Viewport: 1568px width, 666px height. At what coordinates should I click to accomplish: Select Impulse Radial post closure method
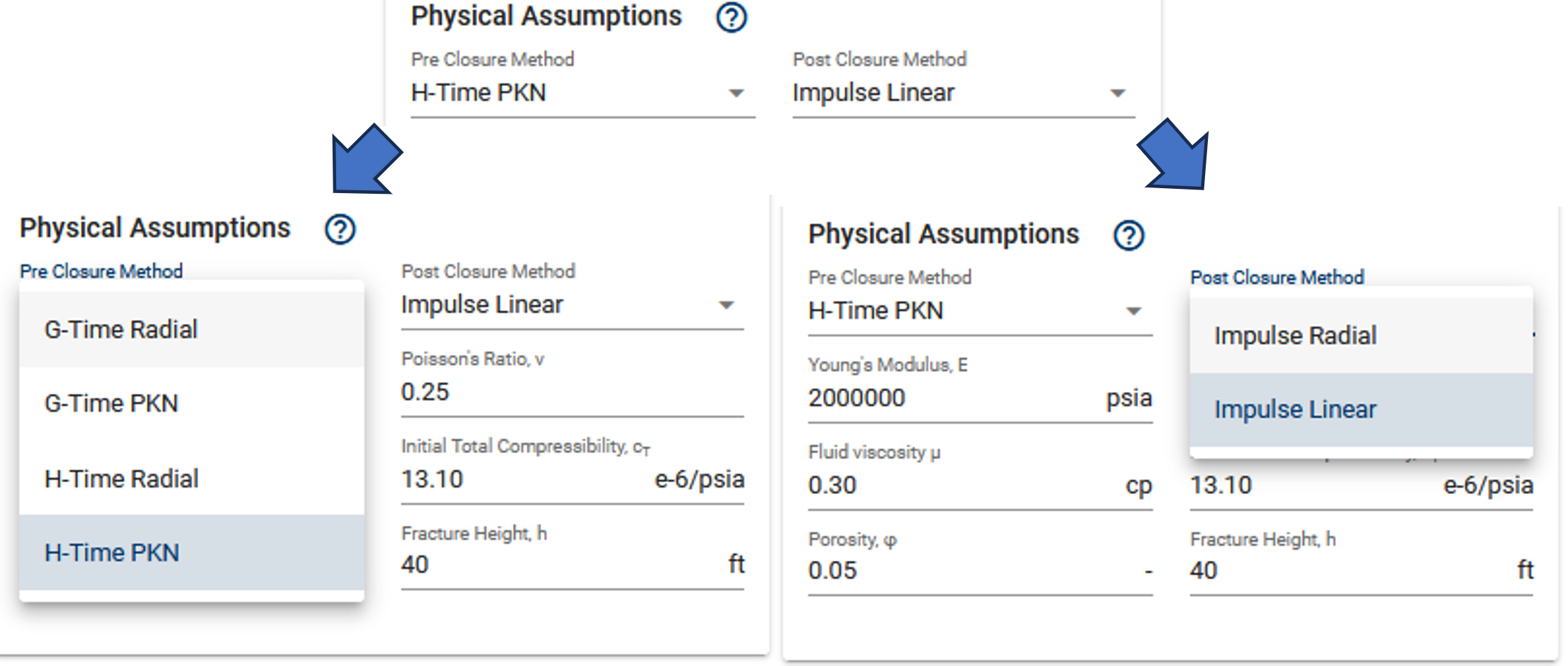(x=1361, y=335)
